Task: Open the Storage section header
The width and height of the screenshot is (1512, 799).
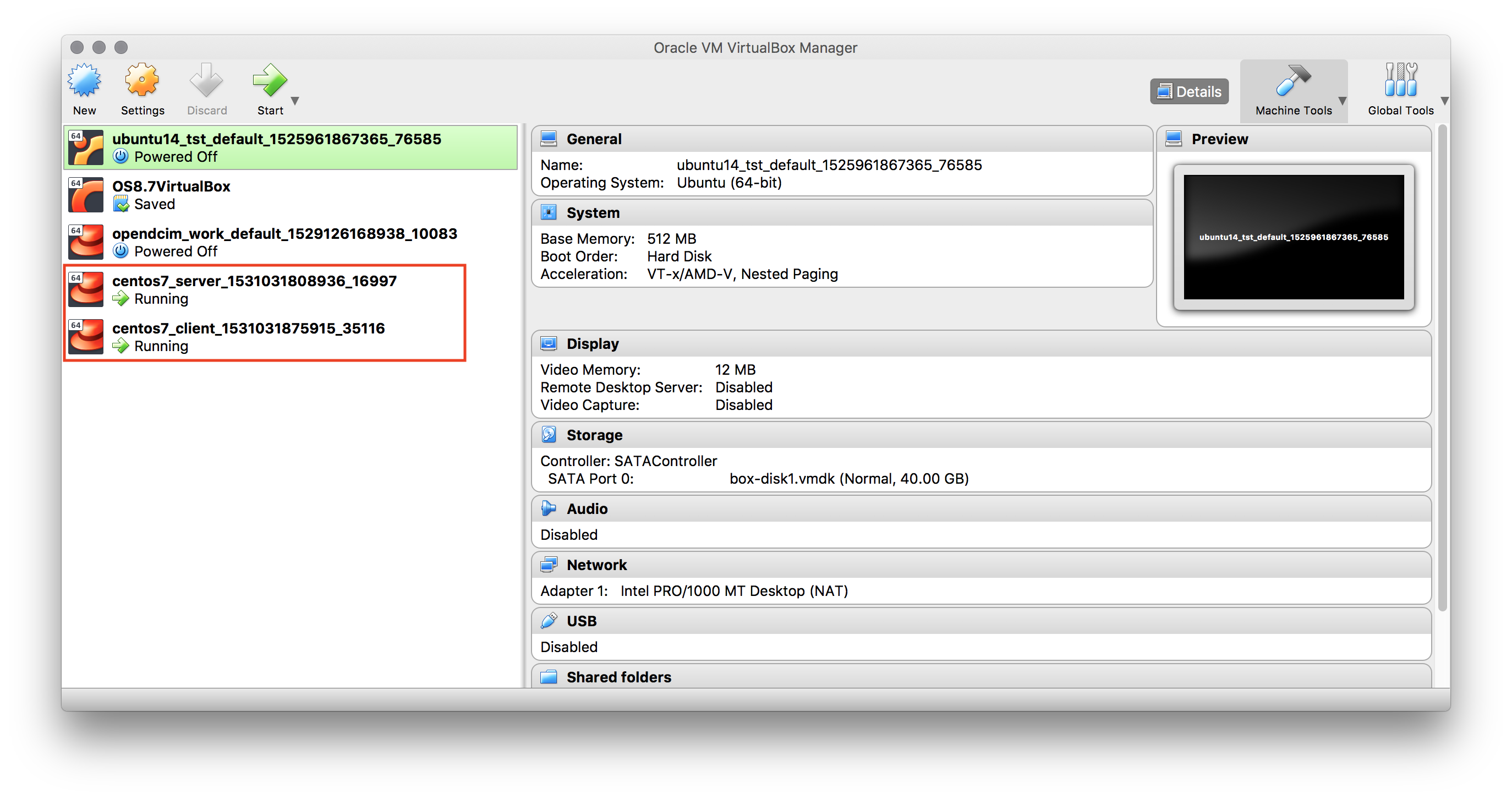Action: click(981, 435)
